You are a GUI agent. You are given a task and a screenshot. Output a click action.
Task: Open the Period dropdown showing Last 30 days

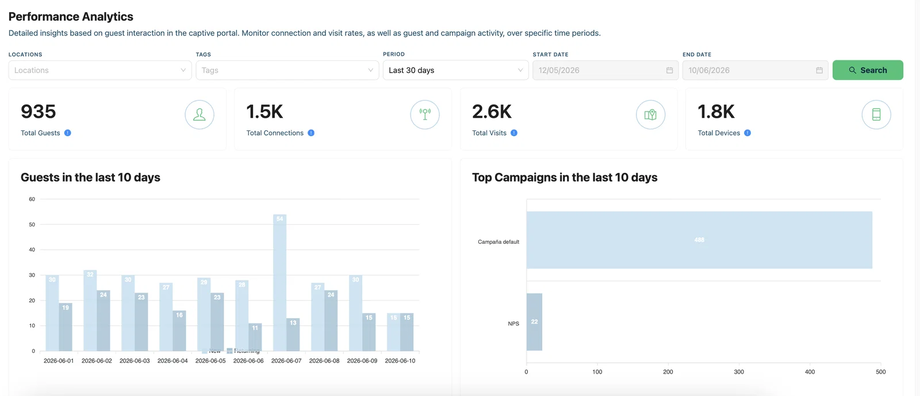tap(456, 70)
